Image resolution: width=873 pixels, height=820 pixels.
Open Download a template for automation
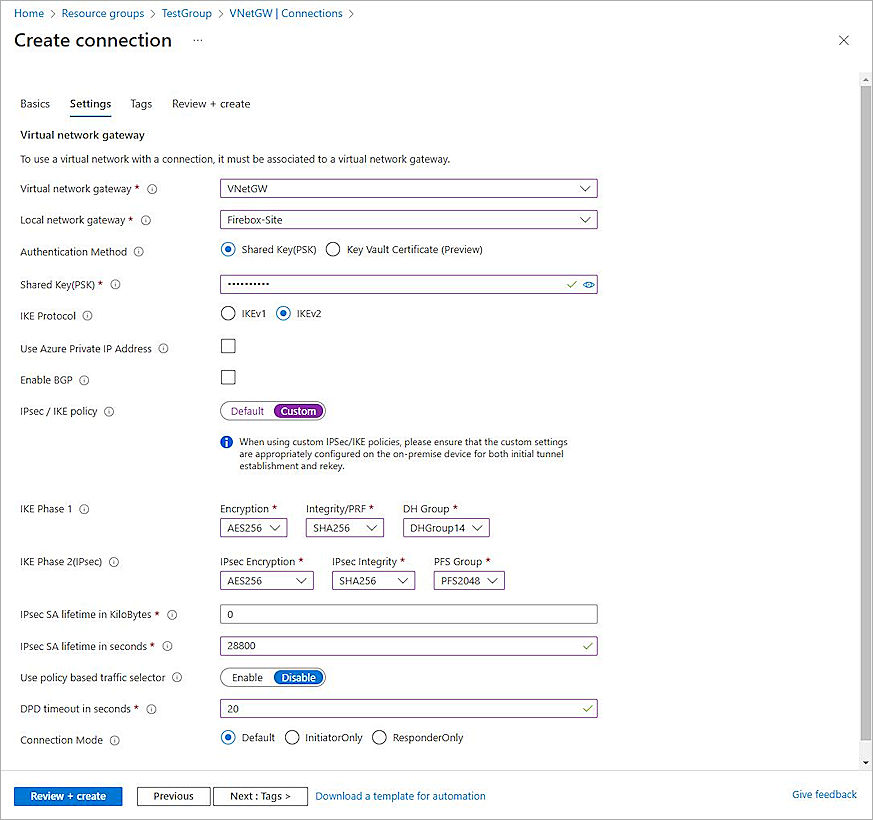click(400, 796)
